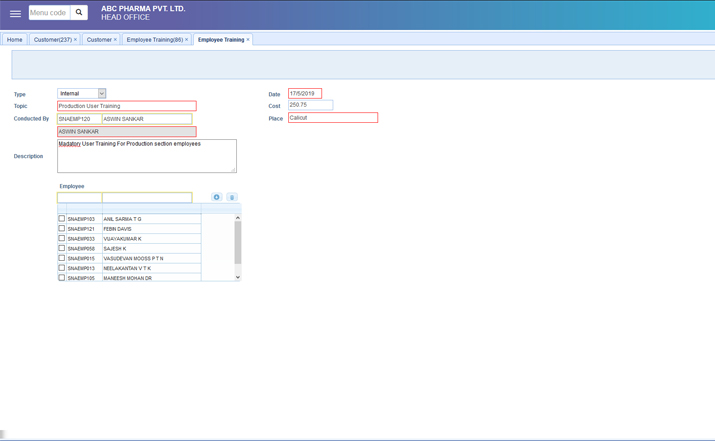The width and height of the screenshot is (715, 441).
Task: Switch to the Employee Training(86) tab
Action: pos(155,40)
